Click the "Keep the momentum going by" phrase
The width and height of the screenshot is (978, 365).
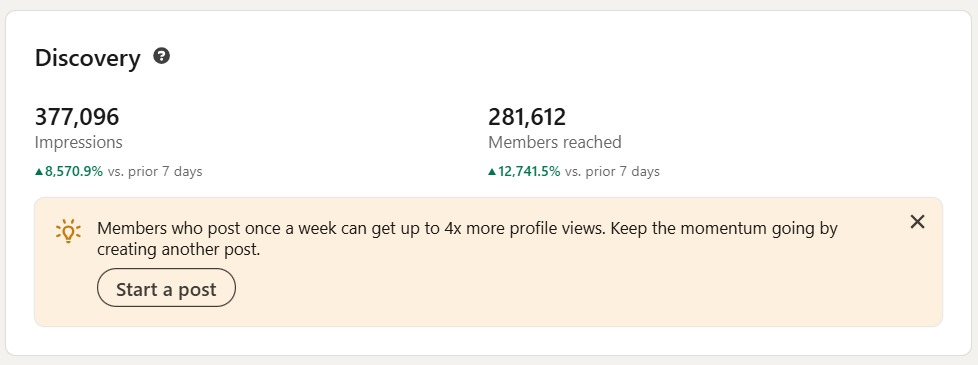point(724,228)
